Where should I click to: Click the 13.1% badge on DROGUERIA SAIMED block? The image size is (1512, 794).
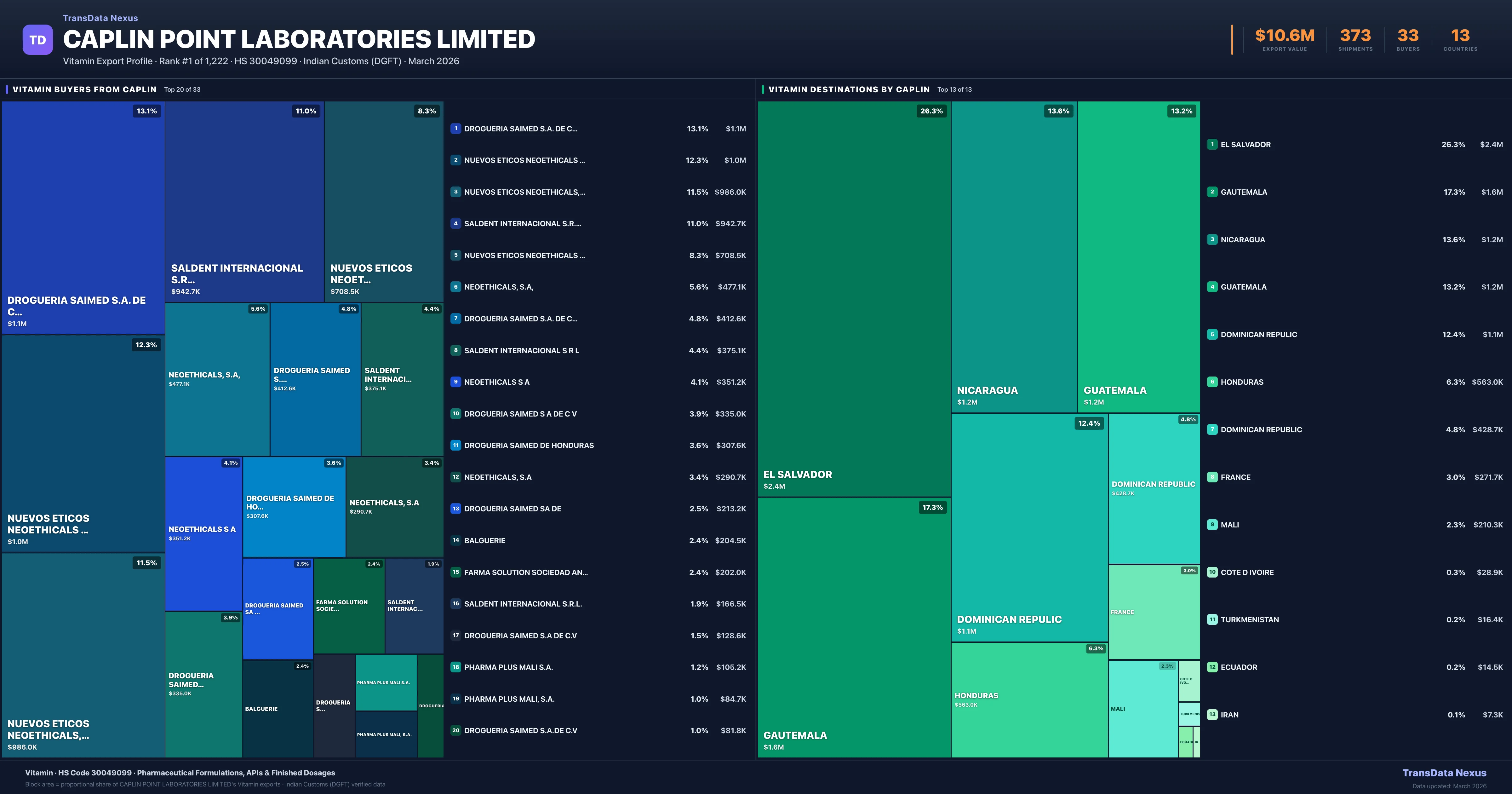[147, 111]
